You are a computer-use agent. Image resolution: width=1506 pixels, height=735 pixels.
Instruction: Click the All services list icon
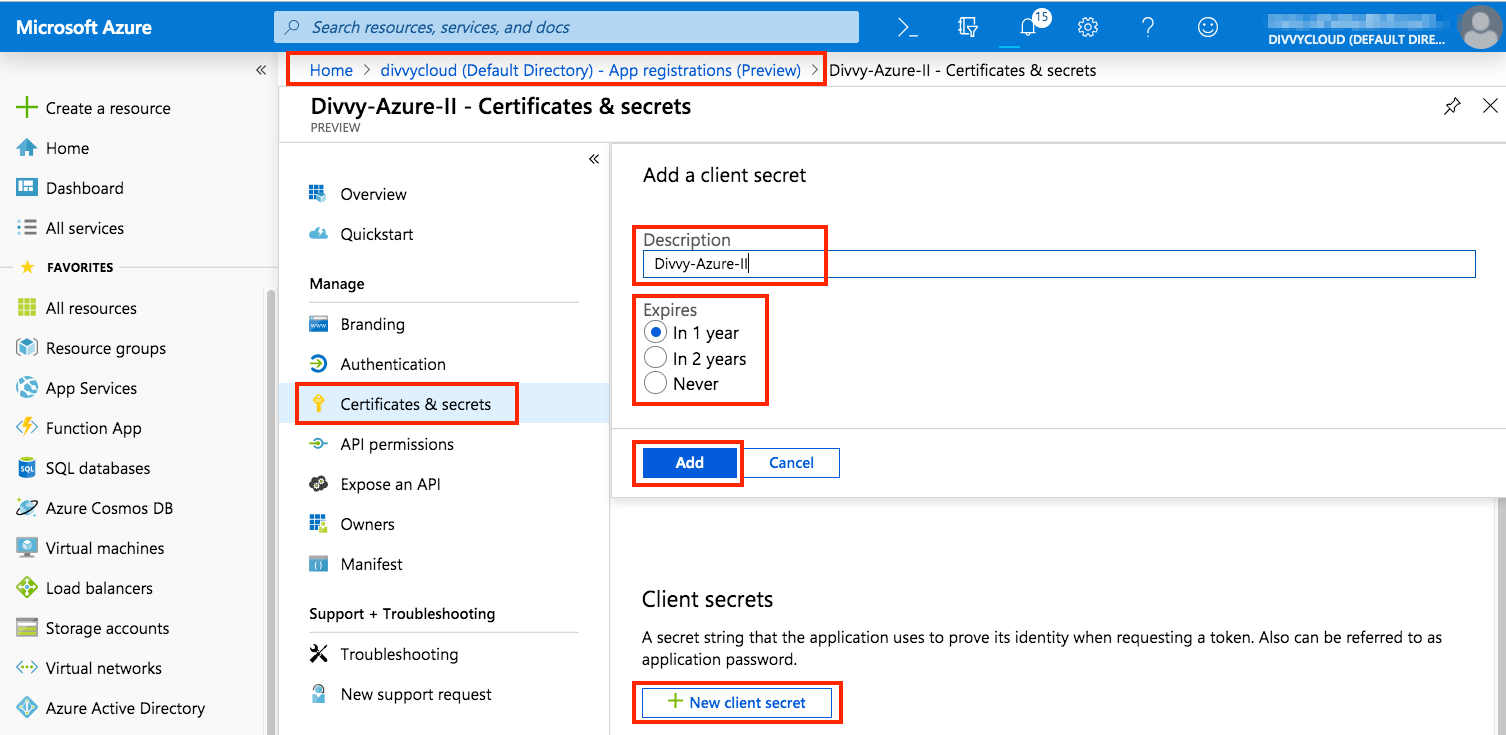(x=27, y=228)
